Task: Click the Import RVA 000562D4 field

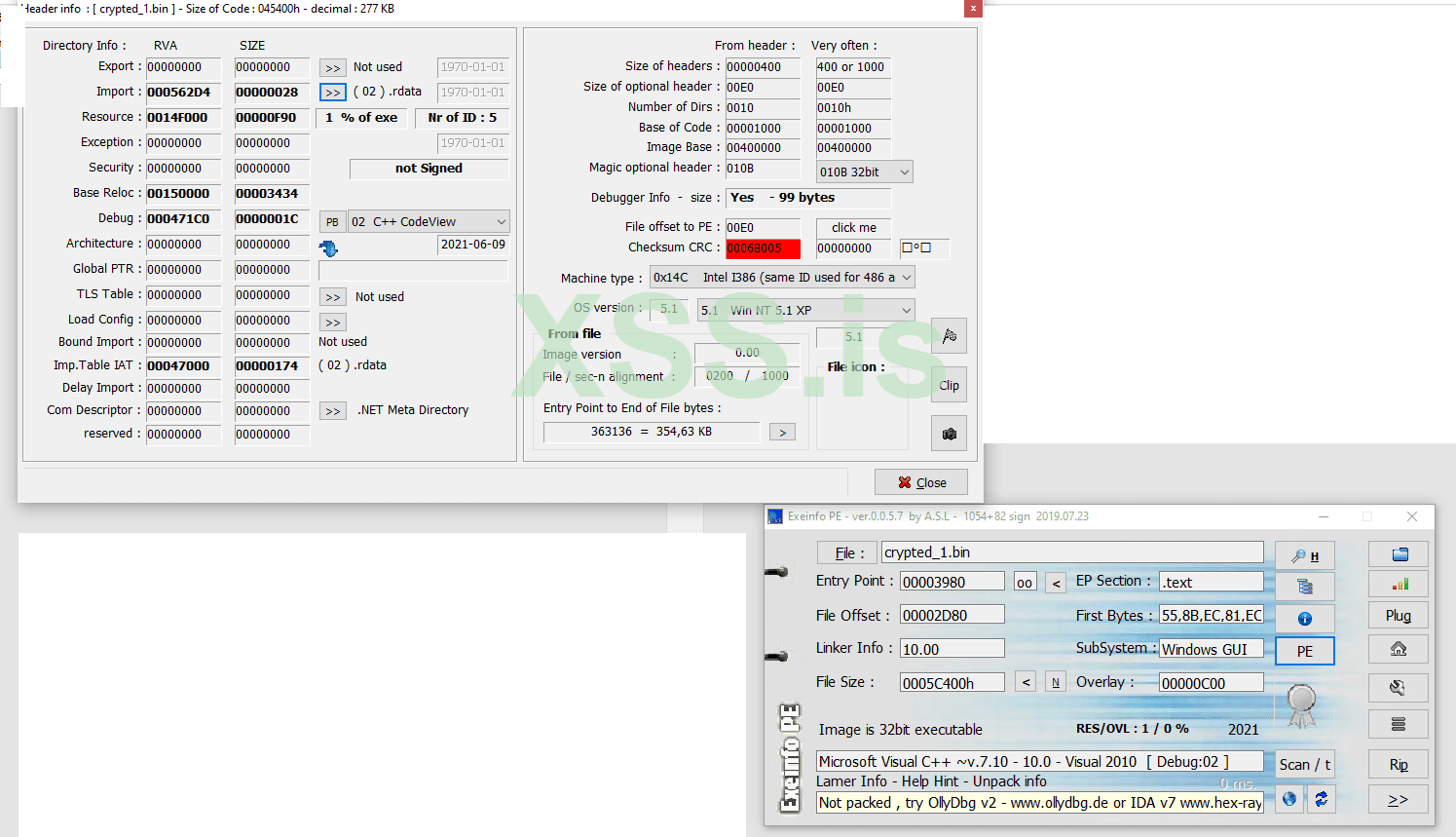Action: click(183, 93)
